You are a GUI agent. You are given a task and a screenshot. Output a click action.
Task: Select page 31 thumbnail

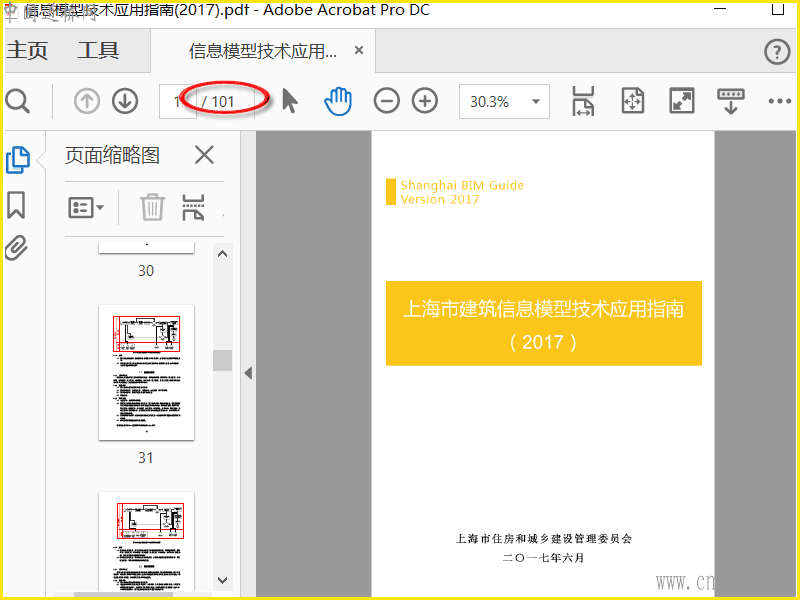coord(146,372)
